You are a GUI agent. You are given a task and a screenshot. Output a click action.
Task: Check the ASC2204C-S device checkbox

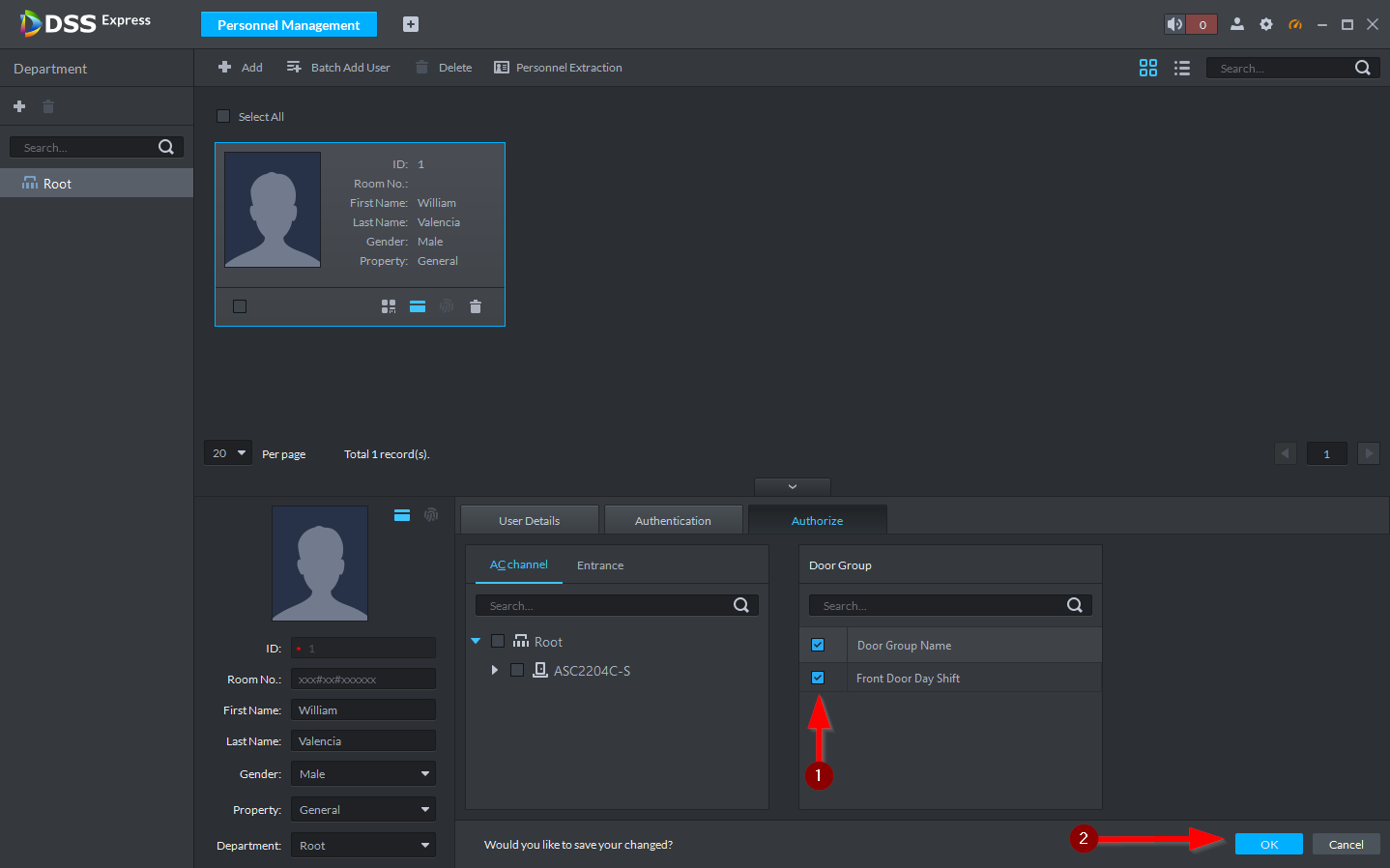(517, 670)
